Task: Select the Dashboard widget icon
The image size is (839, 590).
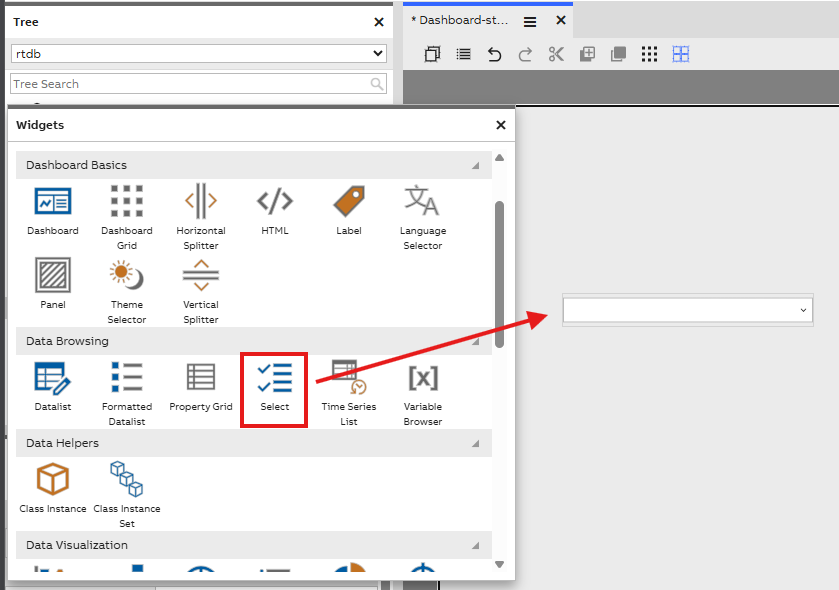Action: (52, 201)
